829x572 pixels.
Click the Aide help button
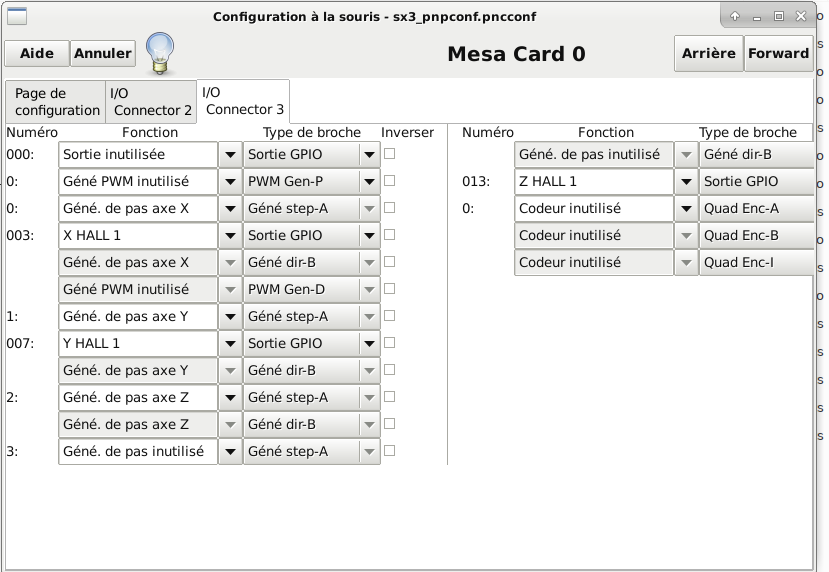pyautogui.click(x=37, y=53)
